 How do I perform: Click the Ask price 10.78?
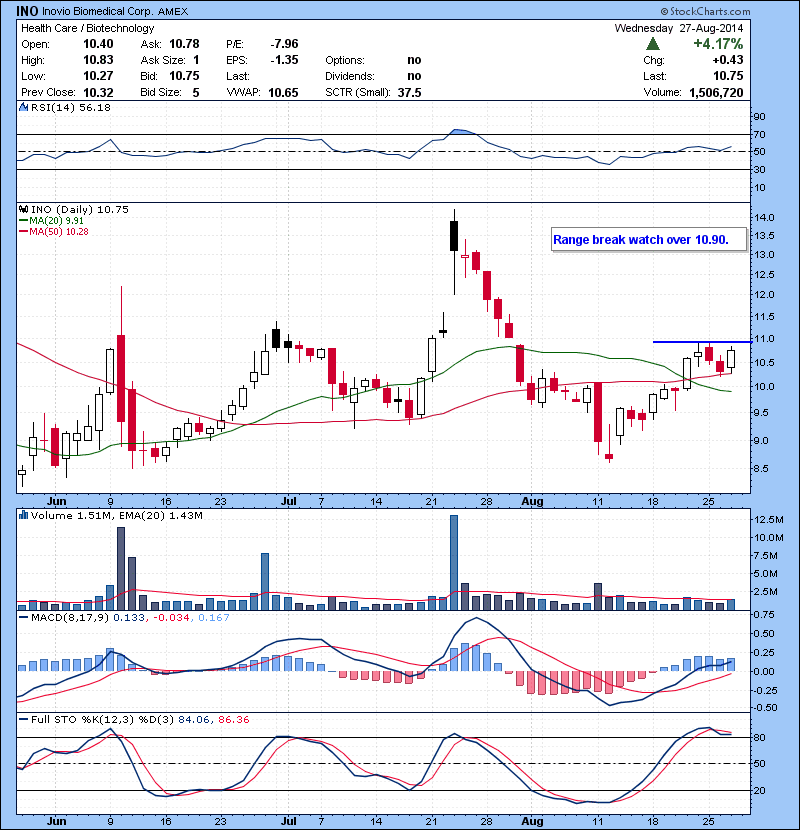[x=184, y=44]
